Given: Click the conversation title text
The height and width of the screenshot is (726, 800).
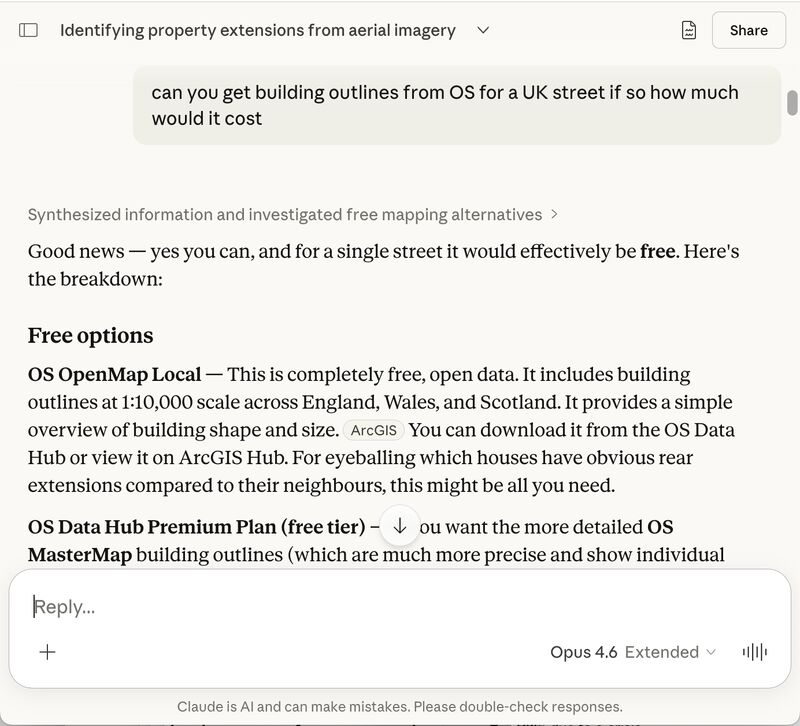Looking at the screenshot, I should [257, 30].
